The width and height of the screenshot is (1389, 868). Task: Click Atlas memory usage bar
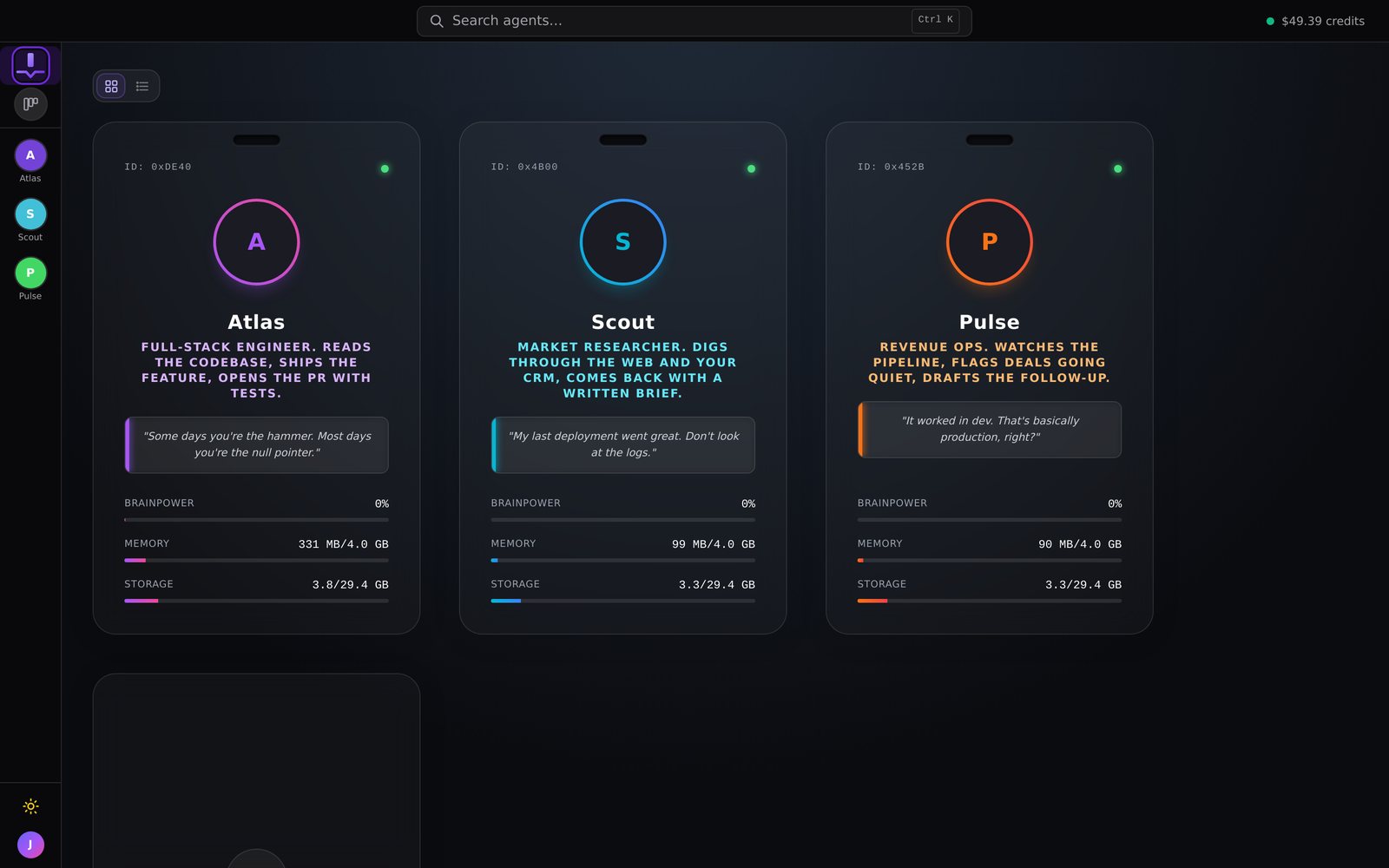coord(256,561)
